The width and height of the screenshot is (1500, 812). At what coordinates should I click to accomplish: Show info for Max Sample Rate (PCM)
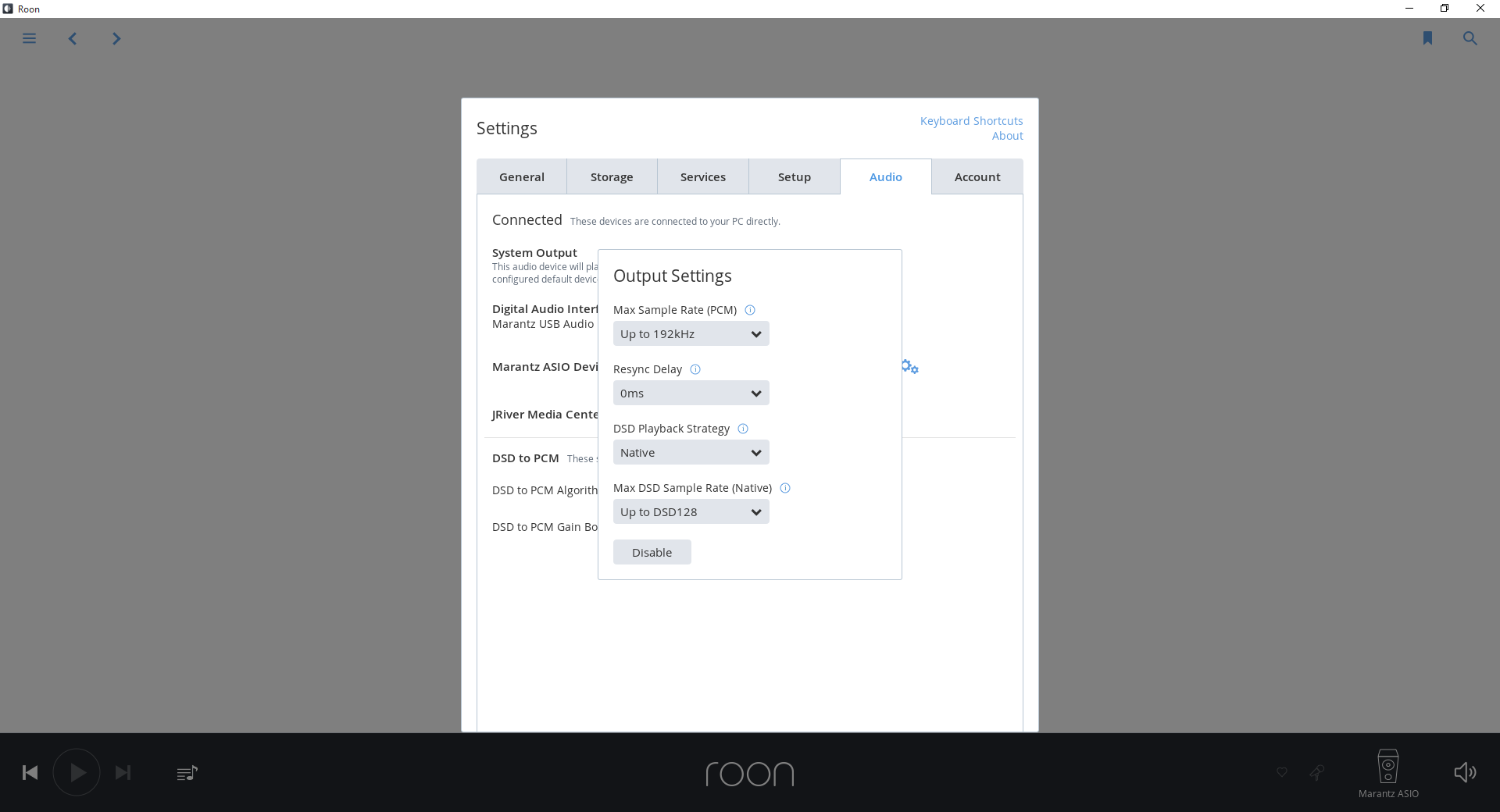tap(750, 310)
